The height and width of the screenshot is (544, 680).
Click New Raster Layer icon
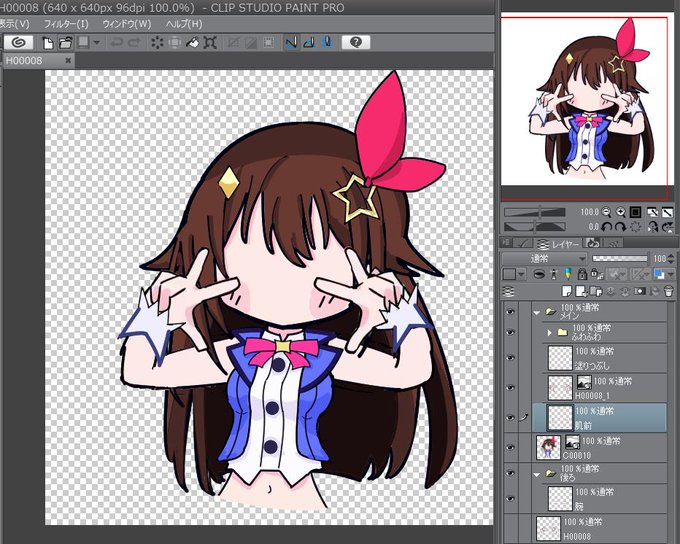(566, 291)
